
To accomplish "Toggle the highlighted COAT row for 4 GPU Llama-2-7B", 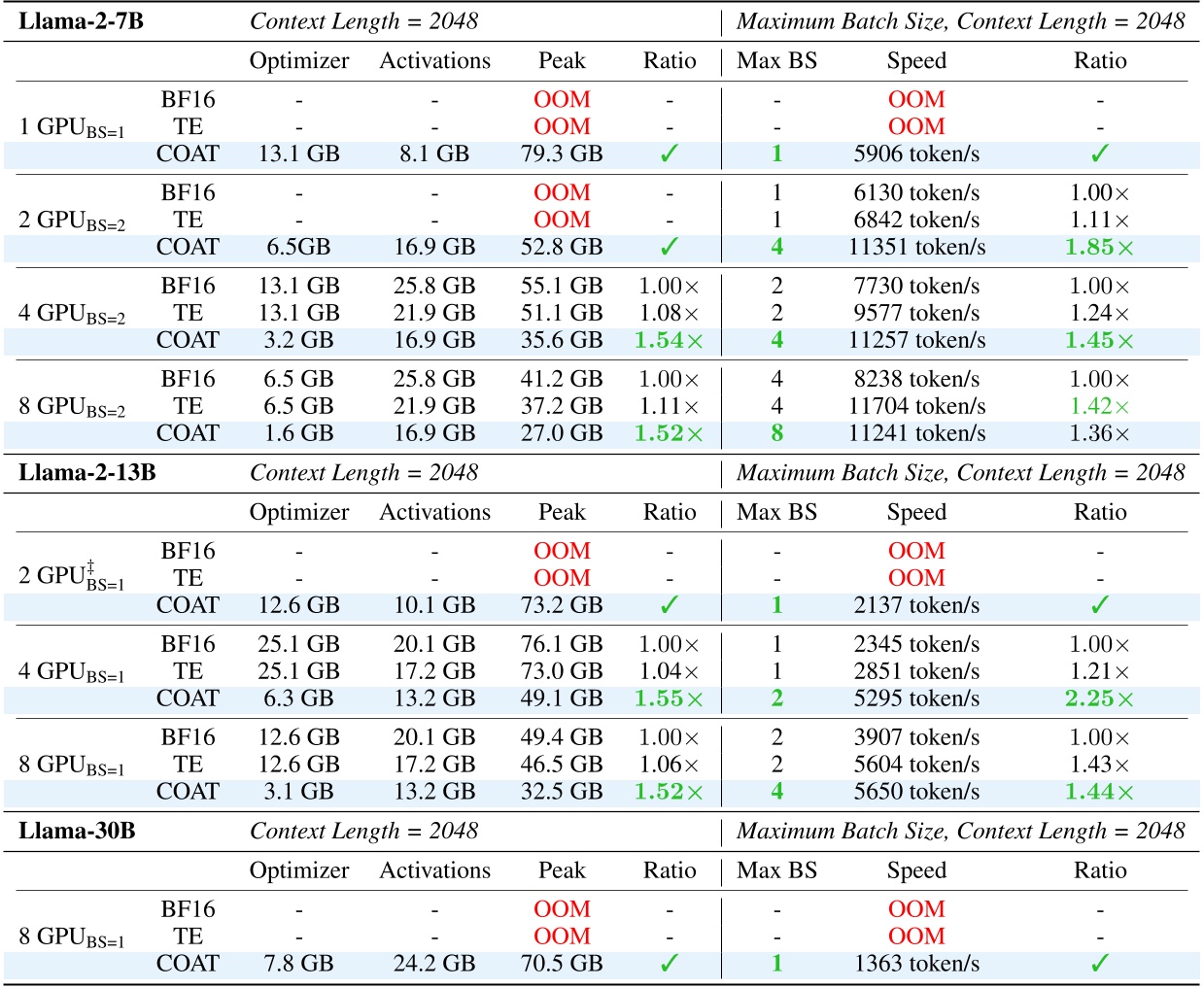I will tap(602, 340).
